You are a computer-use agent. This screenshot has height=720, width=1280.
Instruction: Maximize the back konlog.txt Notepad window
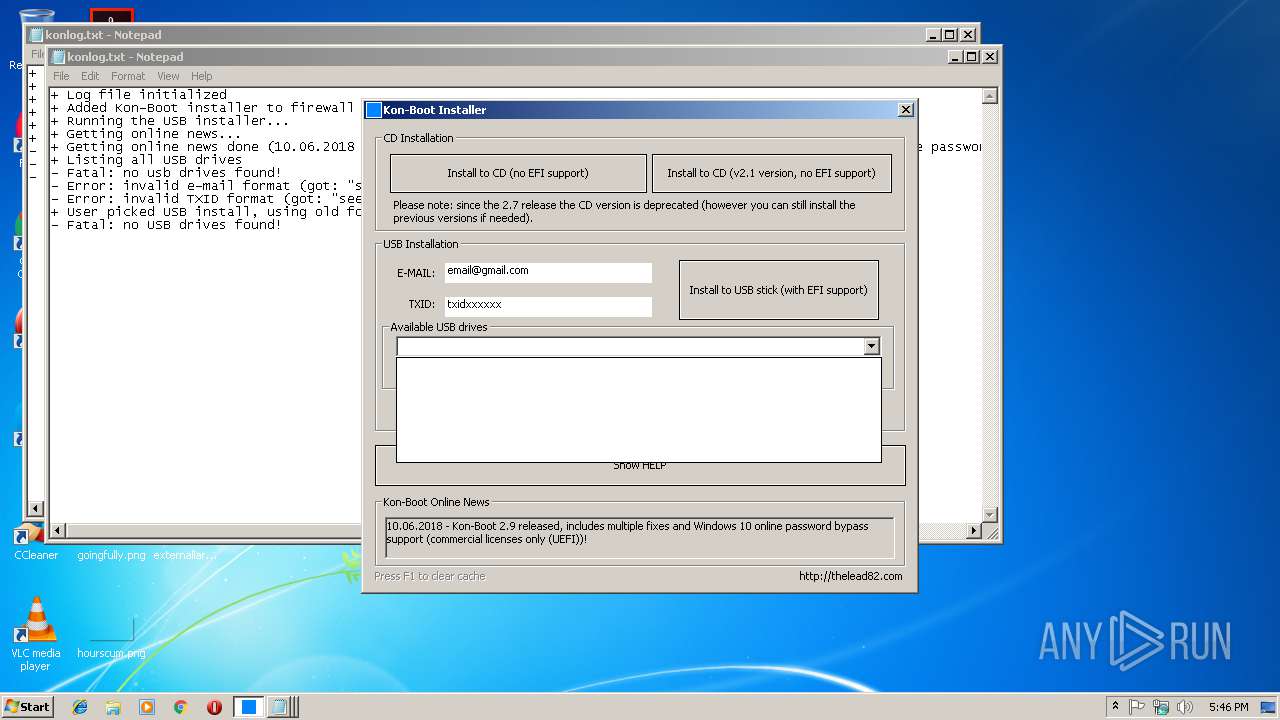point(950,35)
